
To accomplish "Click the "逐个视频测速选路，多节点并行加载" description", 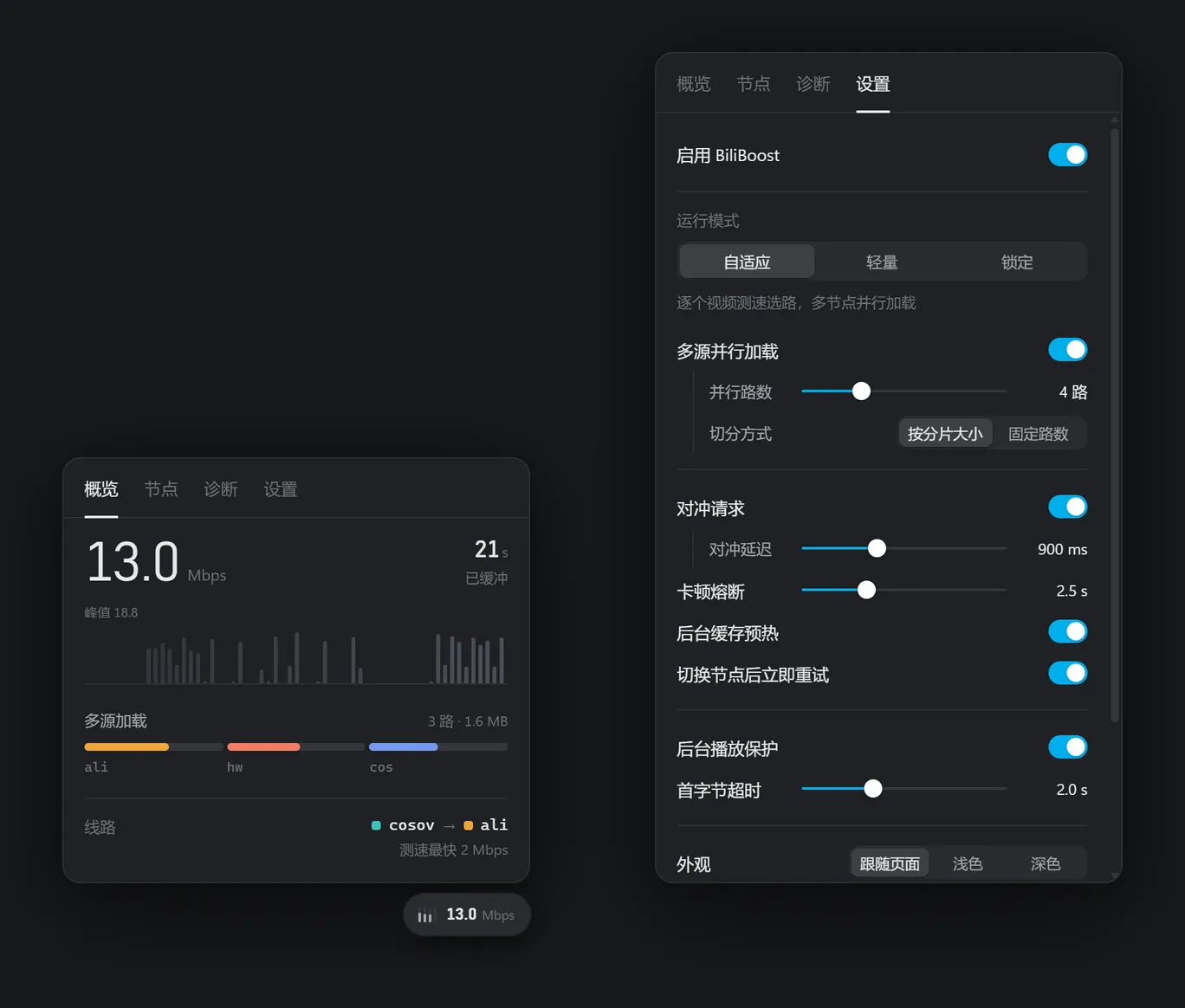I will click(x=796, y=303).
